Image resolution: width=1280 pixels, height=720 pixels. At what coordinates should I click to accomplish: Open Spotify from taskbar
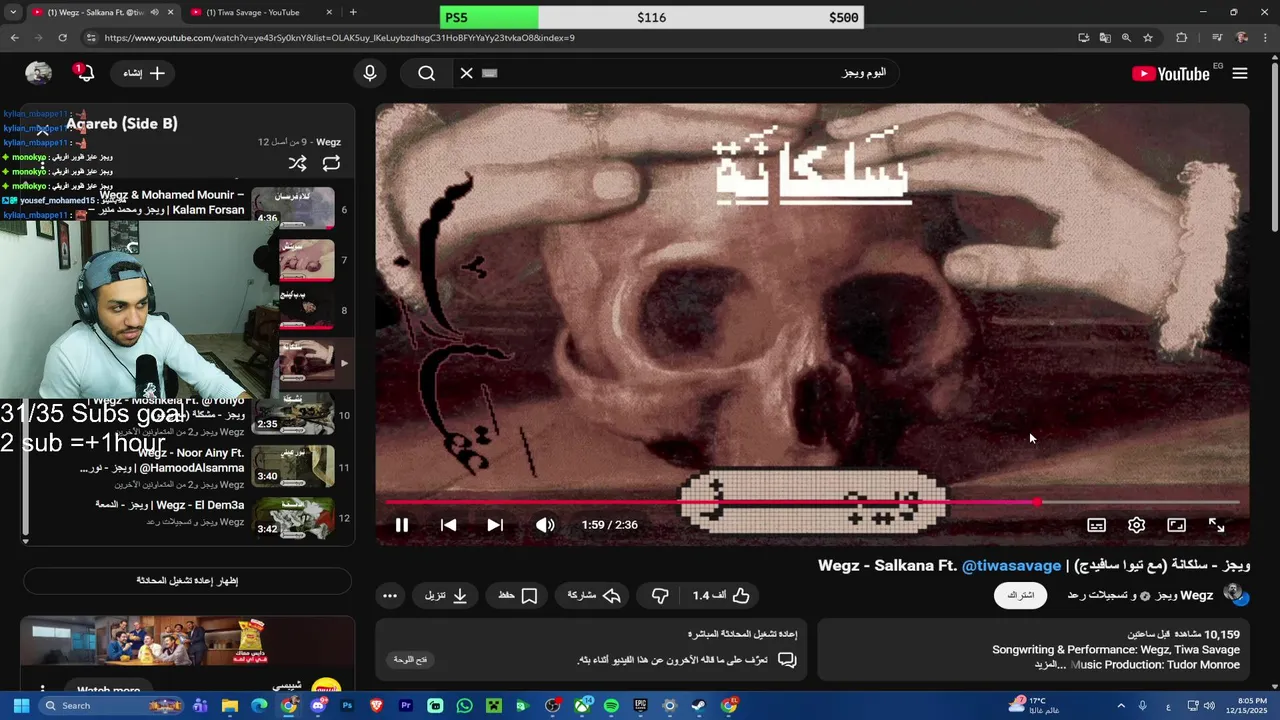611,705
